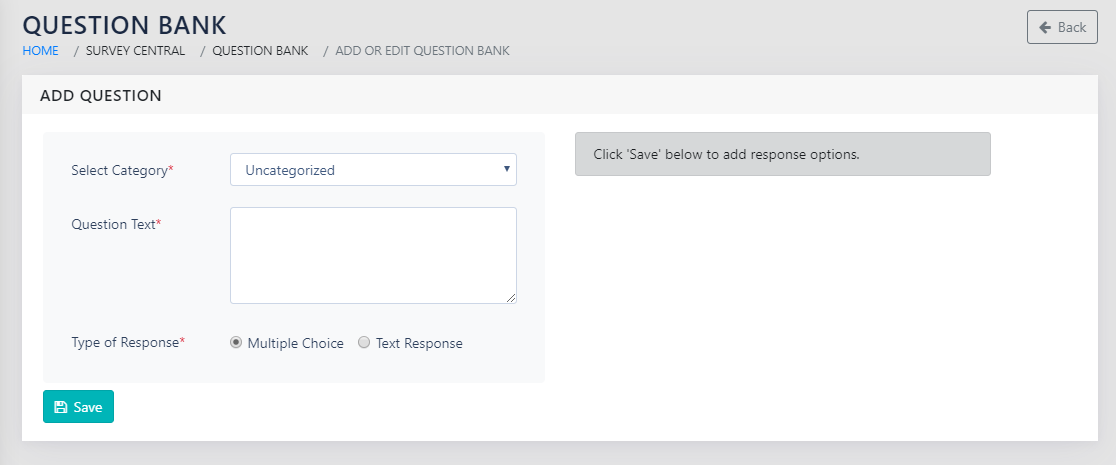
Task: Navigate to SURVEY CENTRAL breadcrumb
Action: coord(135,50)
